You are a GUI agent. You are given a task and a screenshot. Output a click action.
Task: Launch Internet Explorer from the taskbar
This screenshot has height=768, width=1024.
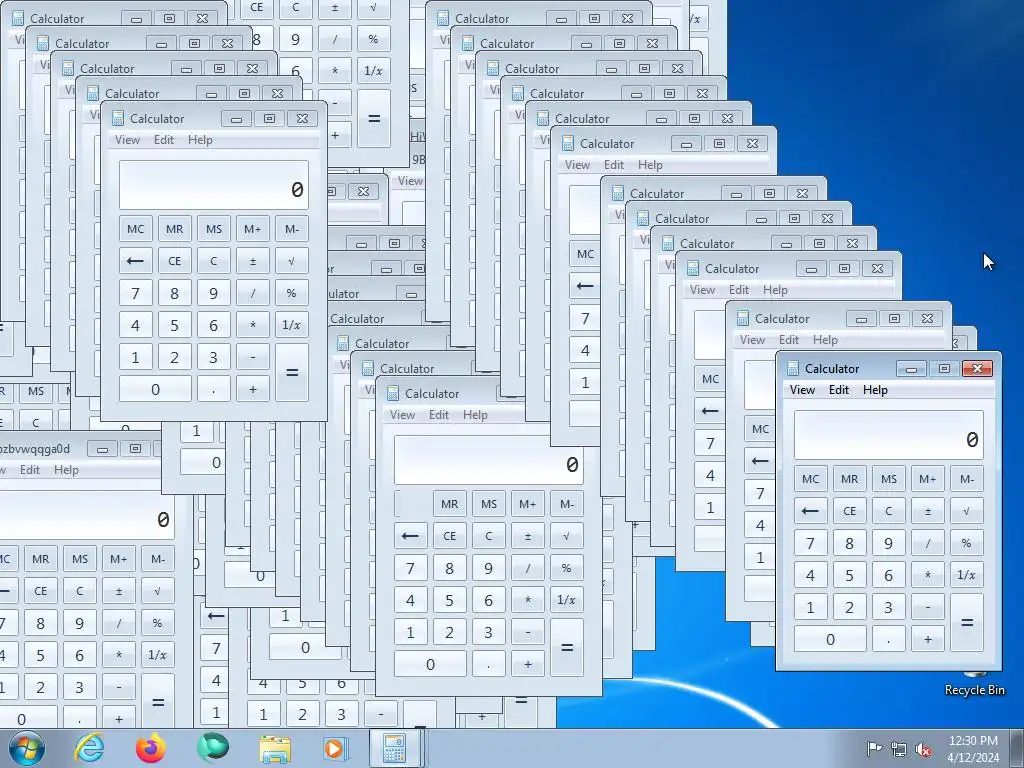(x=89, y=748)
